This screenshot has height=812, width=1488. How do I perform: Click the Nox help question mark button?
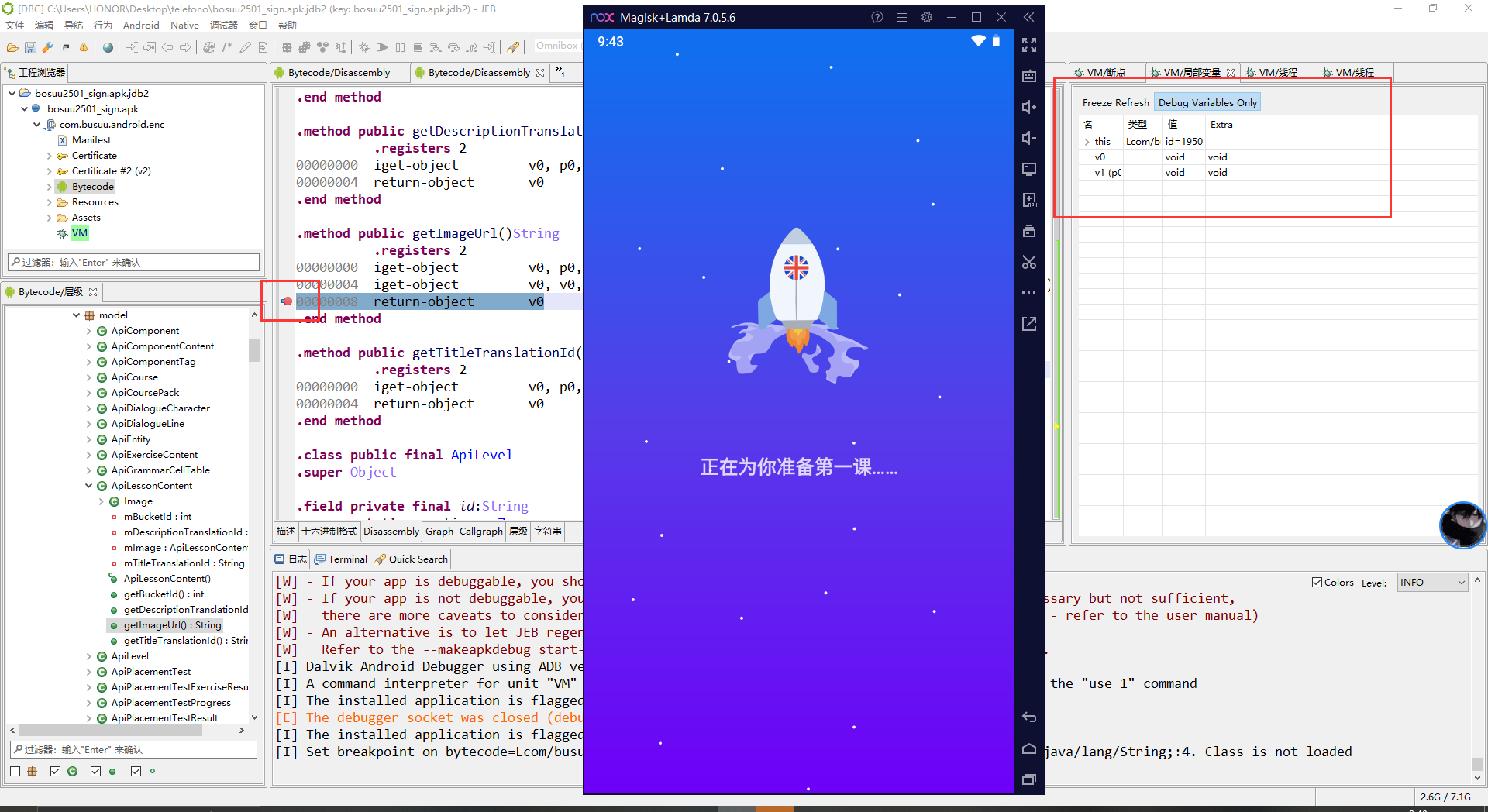click(877, 17)
